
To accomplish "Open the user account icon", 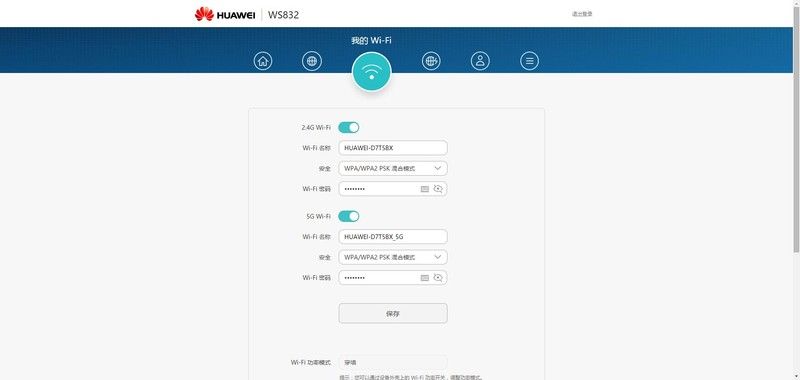I will coord(480,61).
